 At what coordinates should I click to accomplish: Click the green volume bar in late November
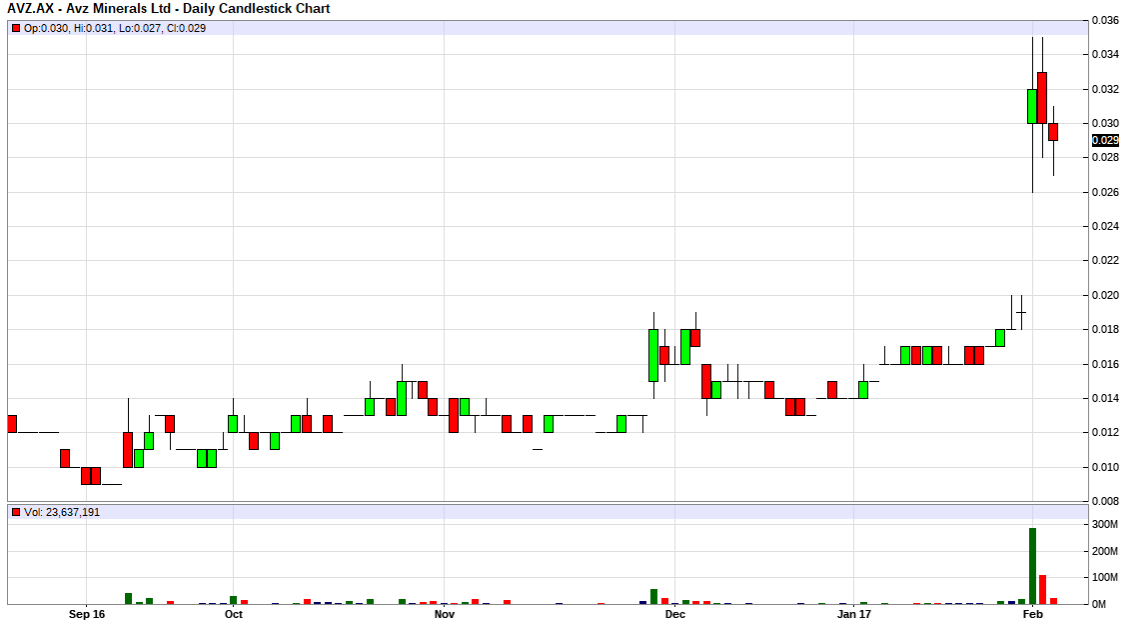pyautogui.click(x=653, y=597)
